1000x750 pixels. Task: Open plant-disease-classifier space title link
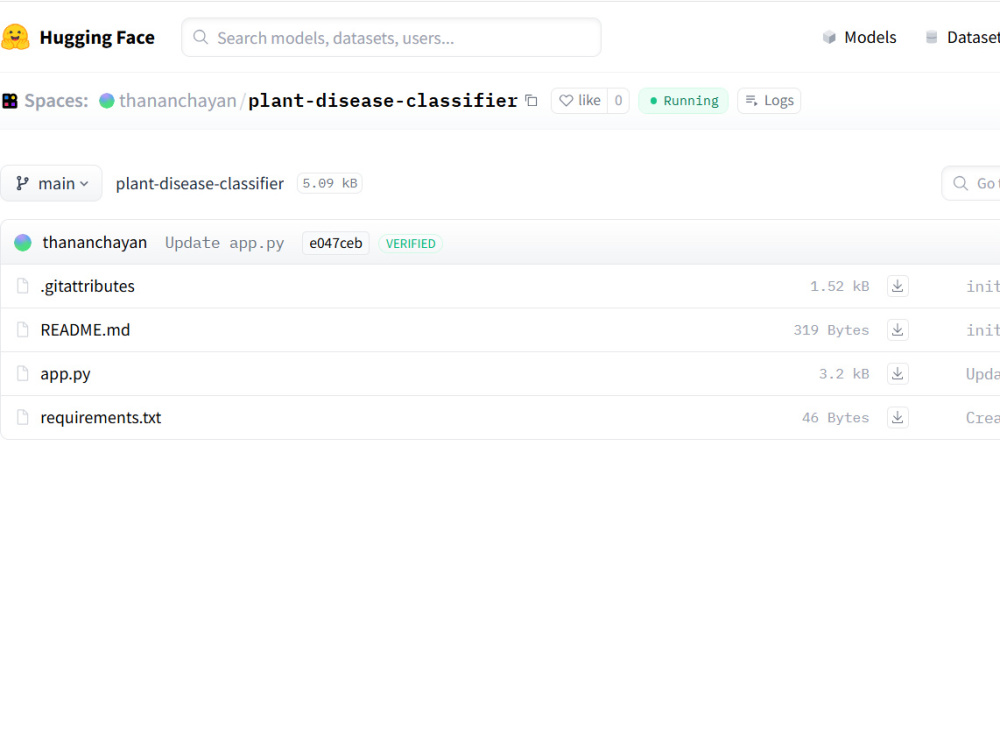(x=383, y=101)
